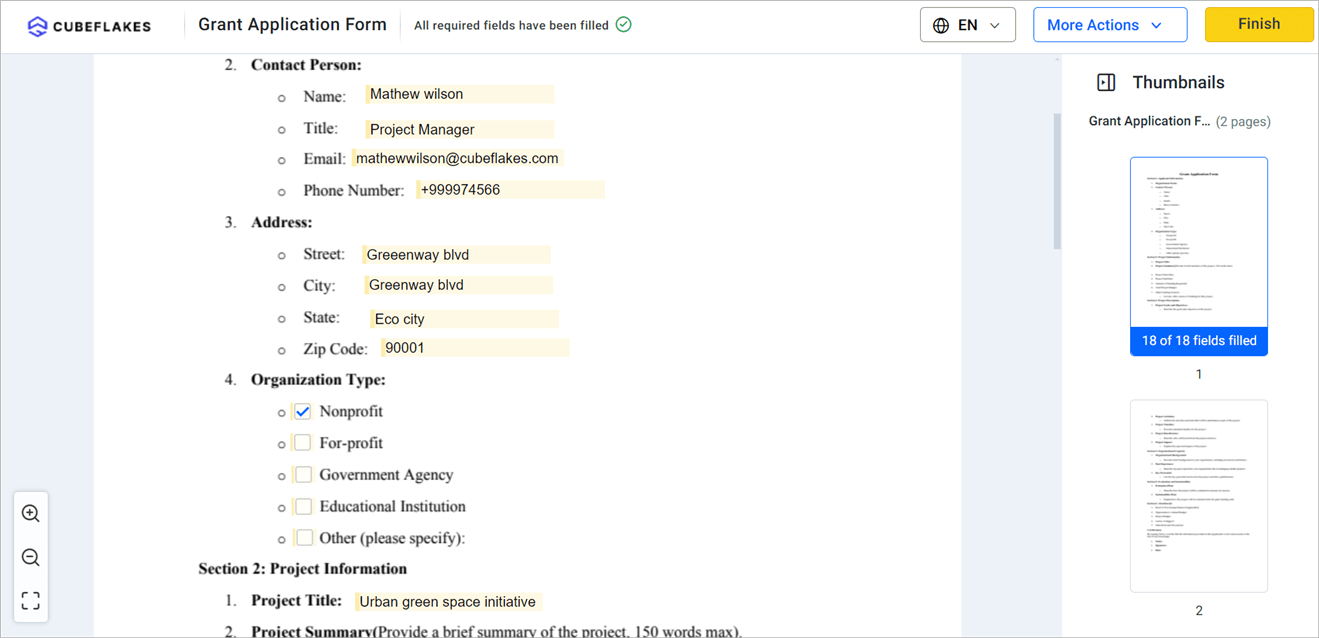Click the 'Grant Application F...' file name in Thumbnails

tap(1149, 121)
